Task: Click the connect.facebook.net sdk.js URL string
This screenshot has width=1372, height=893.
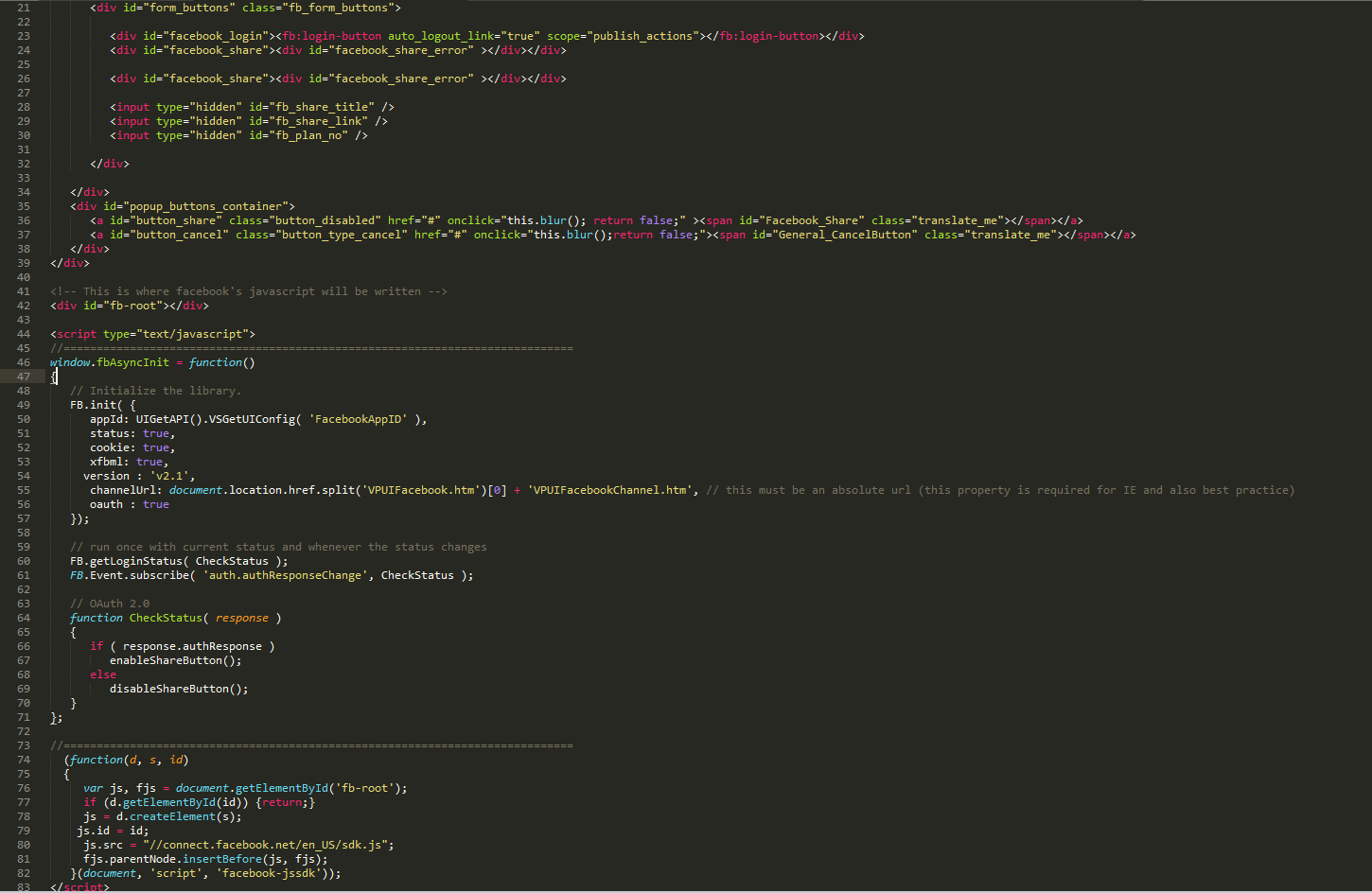Action: tap(268, 845)
